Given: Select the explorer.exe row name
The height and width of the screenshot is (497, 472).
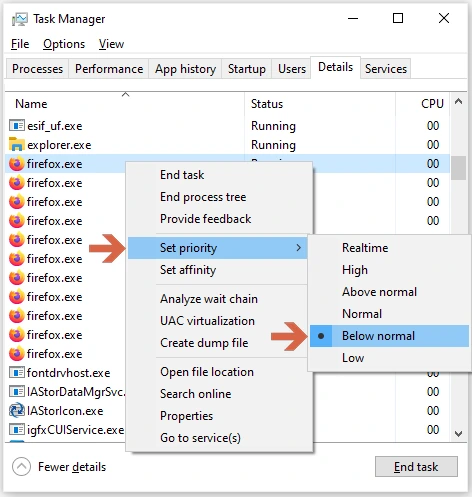Looking at the screenshot, I should [59, 145].
